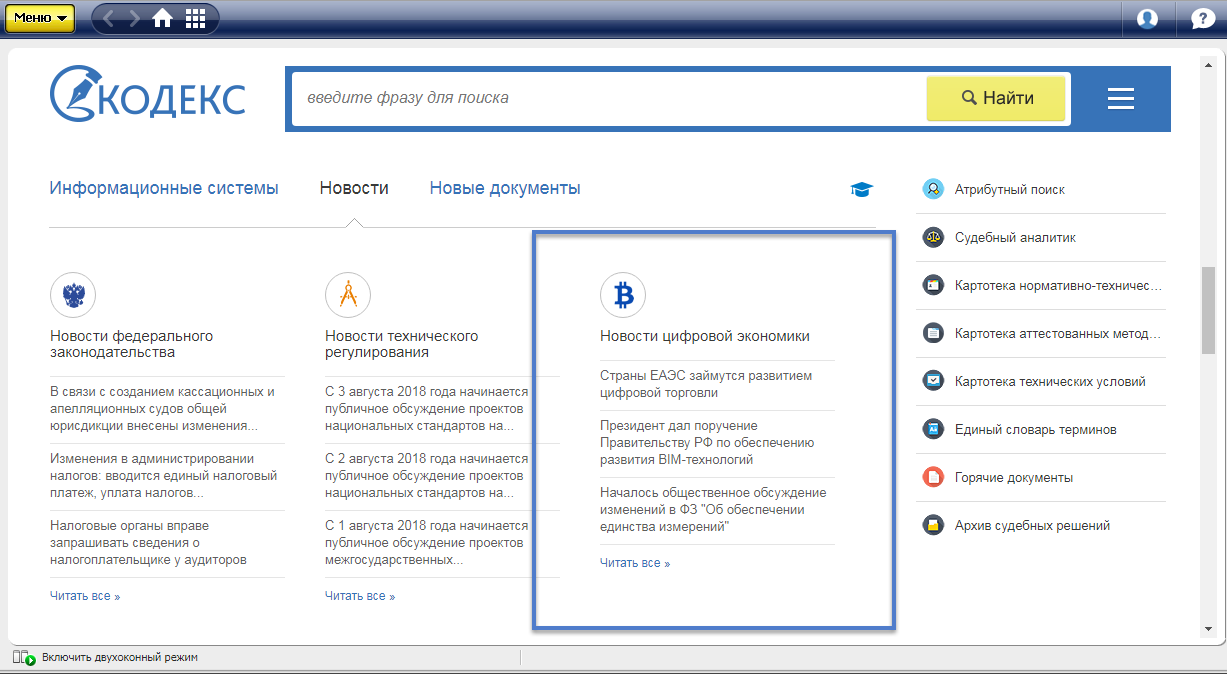Screen dimensions: 1227x674
Task: Open Судебный аналитик from sidebar
Action: click(x=1015, y=238)
